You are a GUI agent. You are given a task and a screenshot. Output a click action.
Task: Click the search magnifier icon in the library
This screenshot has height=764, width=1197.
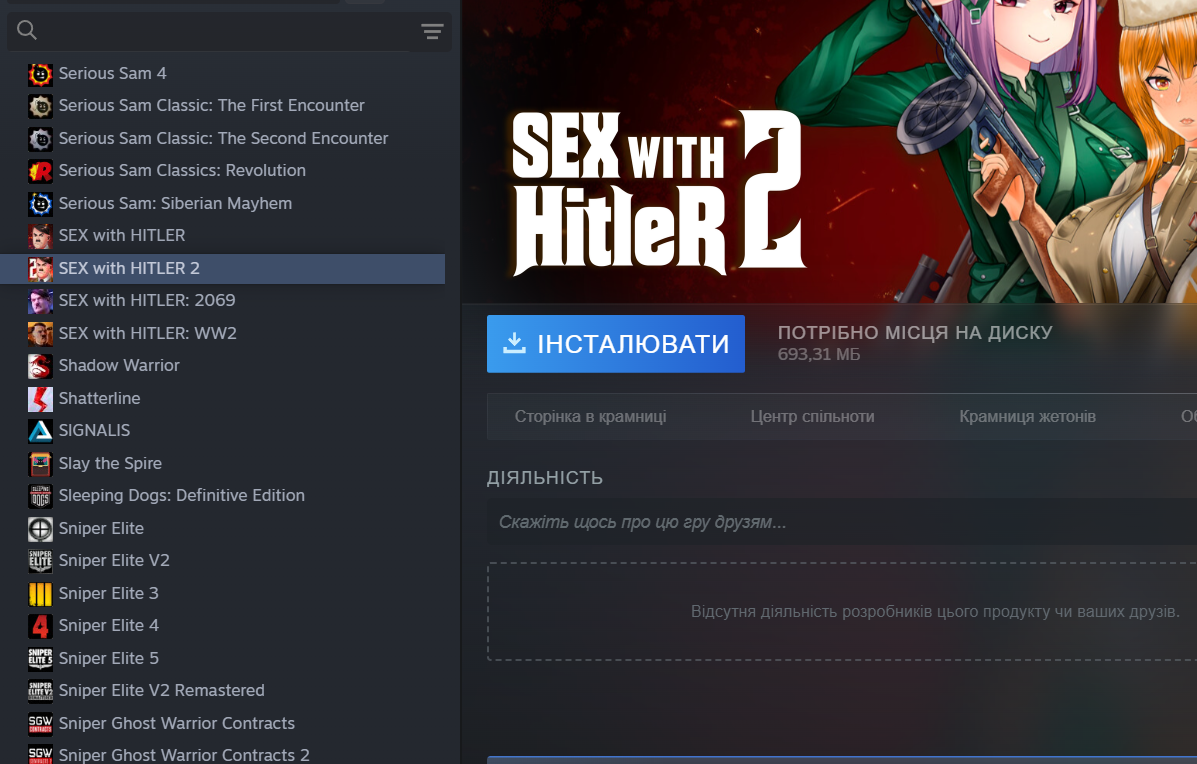click(x=27, y=31)
